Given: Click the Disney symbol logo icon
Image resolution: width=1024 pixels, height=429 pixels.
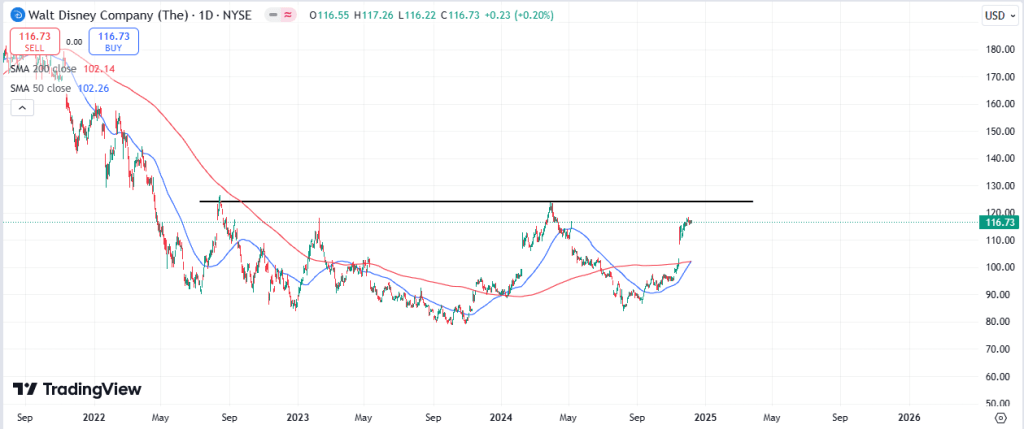Looking at the screenshot, I should (x=13, y=16).
